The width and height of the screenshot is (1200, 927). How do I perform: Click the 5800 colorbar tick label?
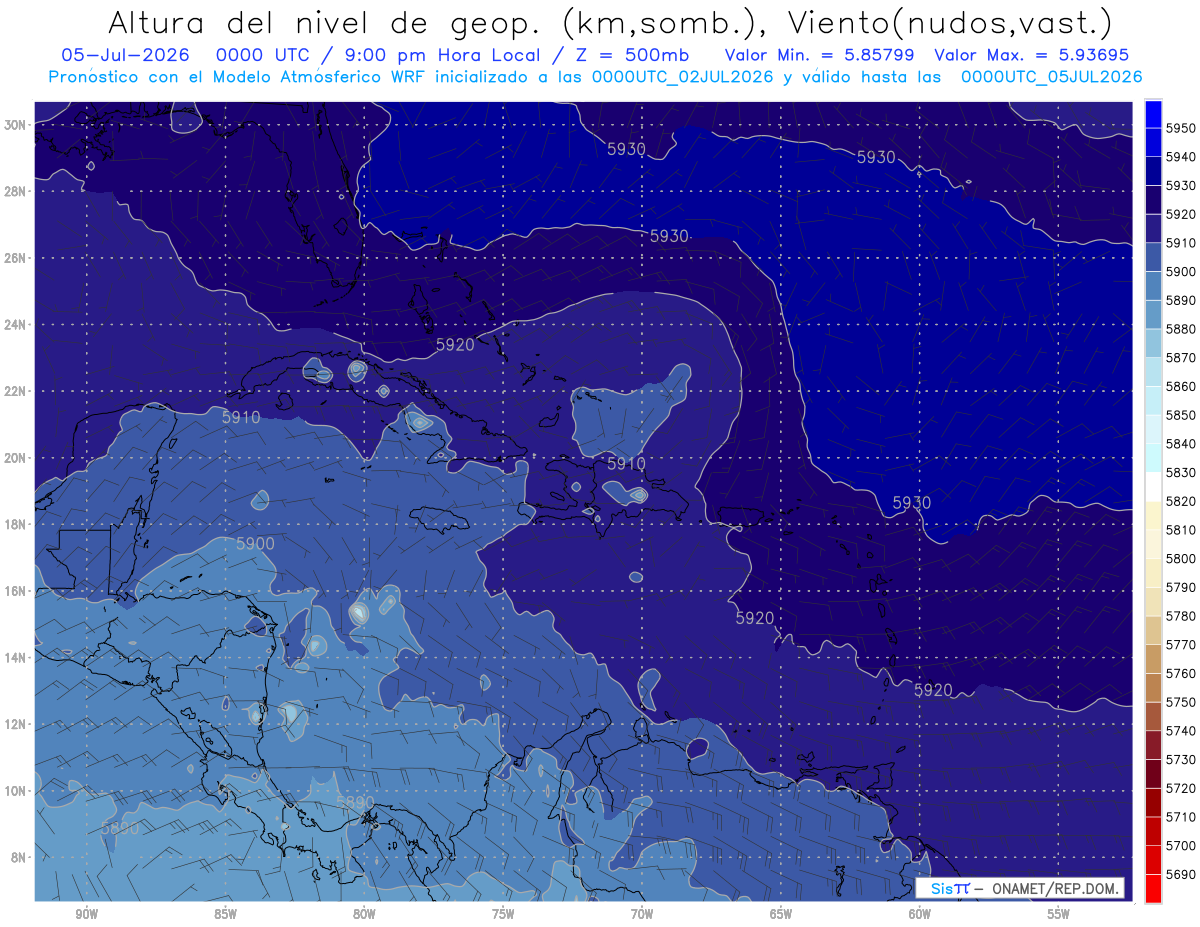click(1181, 558)
